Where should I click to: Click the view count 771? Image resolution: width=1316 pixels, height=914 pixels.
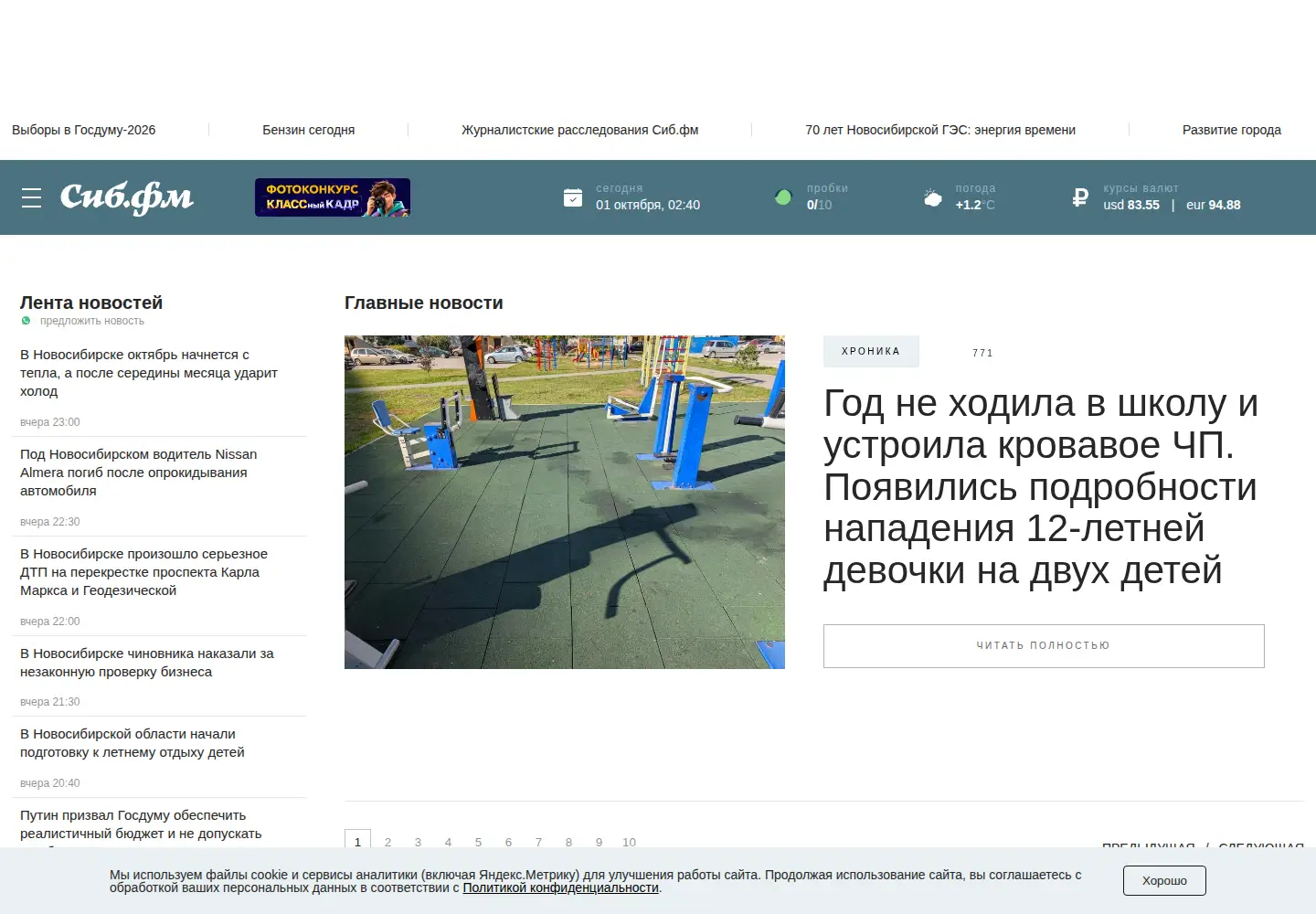(x=982, y=353)
